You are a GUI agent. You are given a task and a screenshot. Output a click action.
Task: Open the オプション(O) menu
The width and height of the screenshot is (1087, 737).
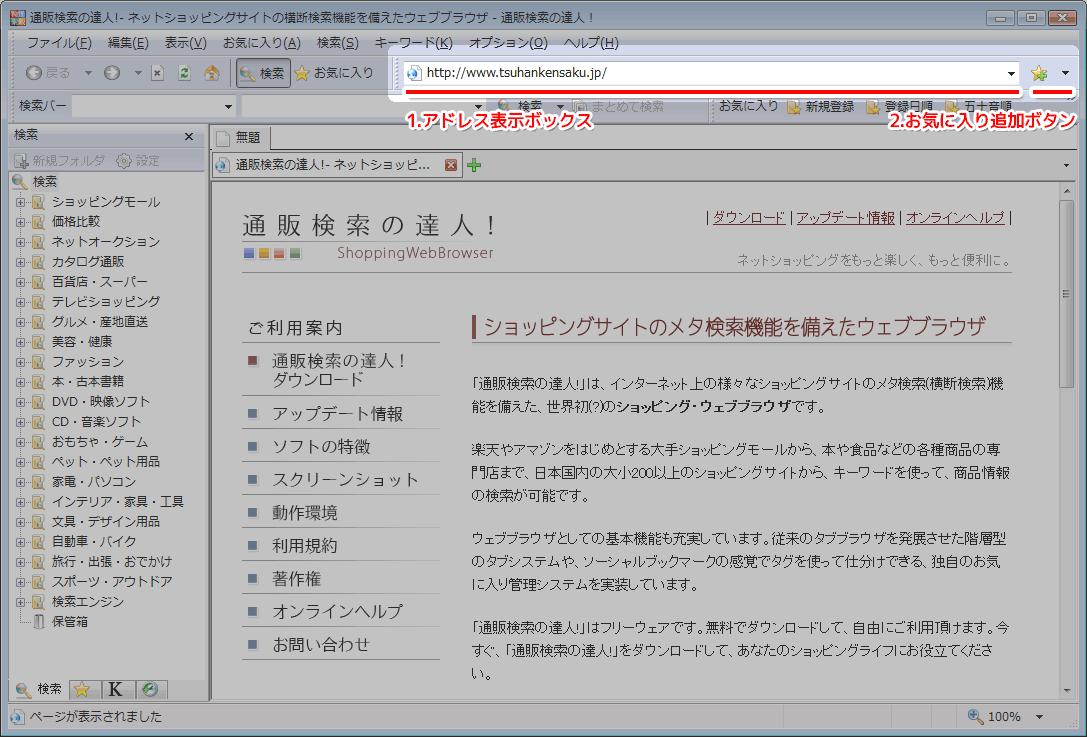point(508,43)
